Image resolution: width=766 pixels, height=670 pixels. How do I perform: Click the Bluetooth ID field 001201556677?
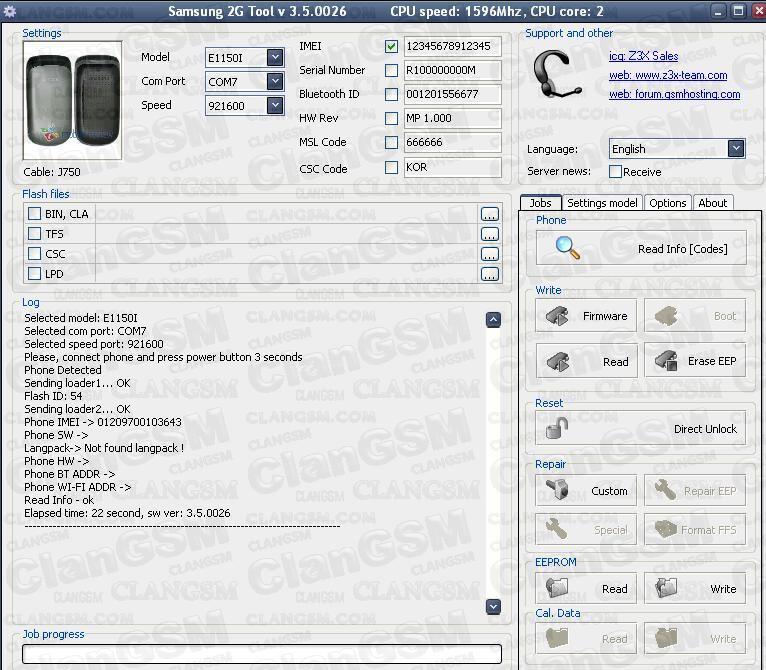click(x=452, y=94)
